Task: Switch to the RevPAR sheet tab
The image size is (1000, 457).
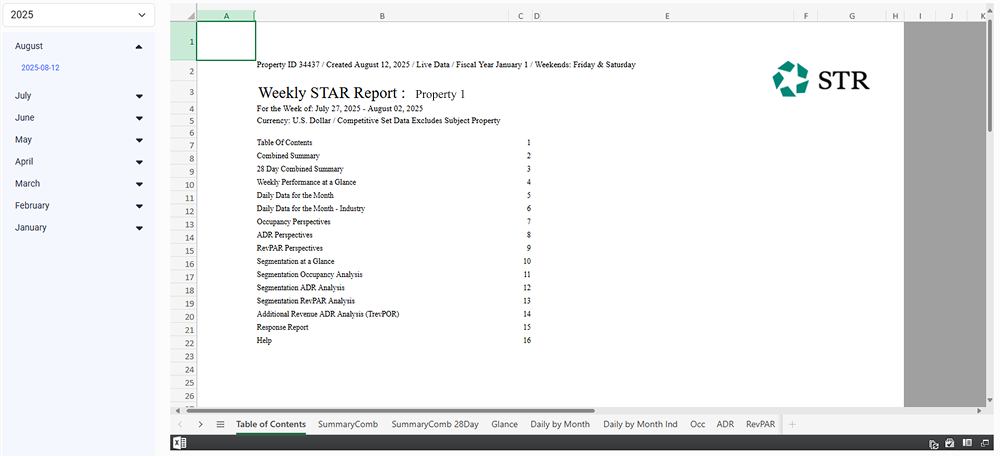Action: 761,424
